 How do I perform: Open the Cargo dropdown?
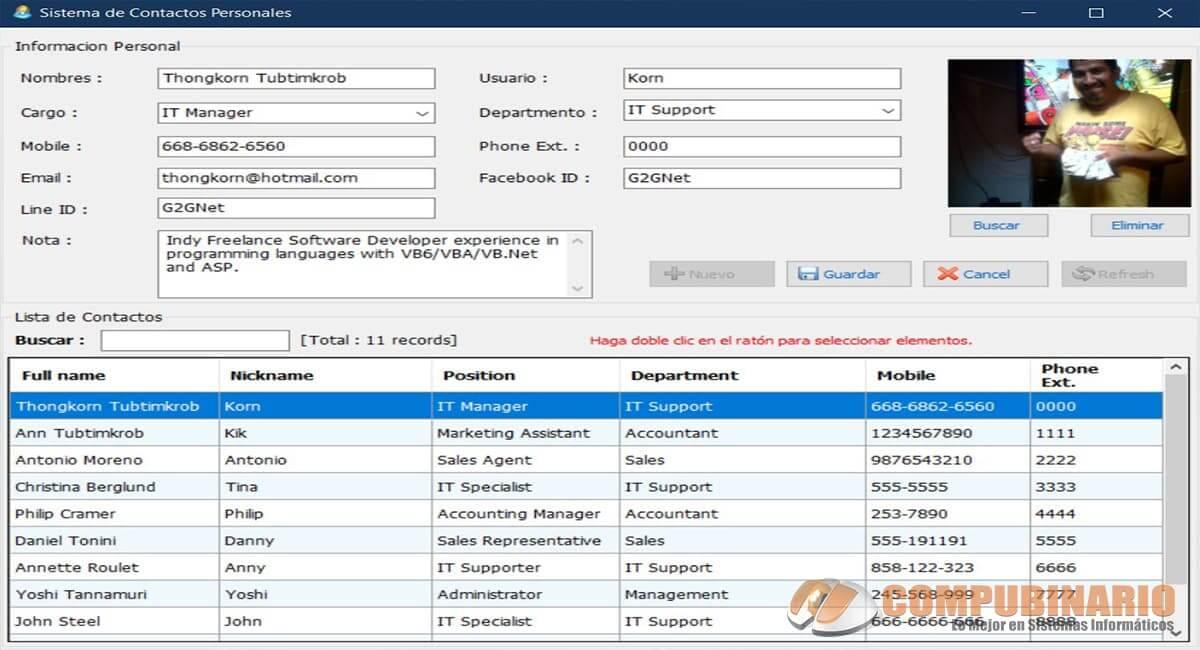pos(422,113)
